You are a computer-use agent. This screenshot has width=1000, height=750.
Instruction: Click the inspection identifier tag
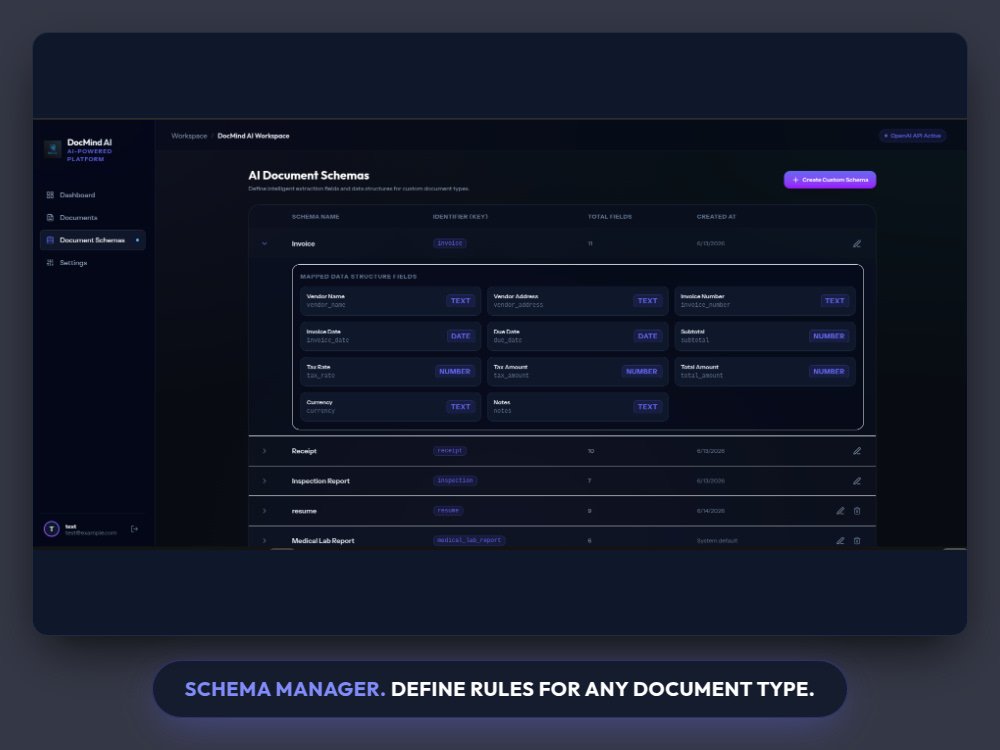coord(455,481)
